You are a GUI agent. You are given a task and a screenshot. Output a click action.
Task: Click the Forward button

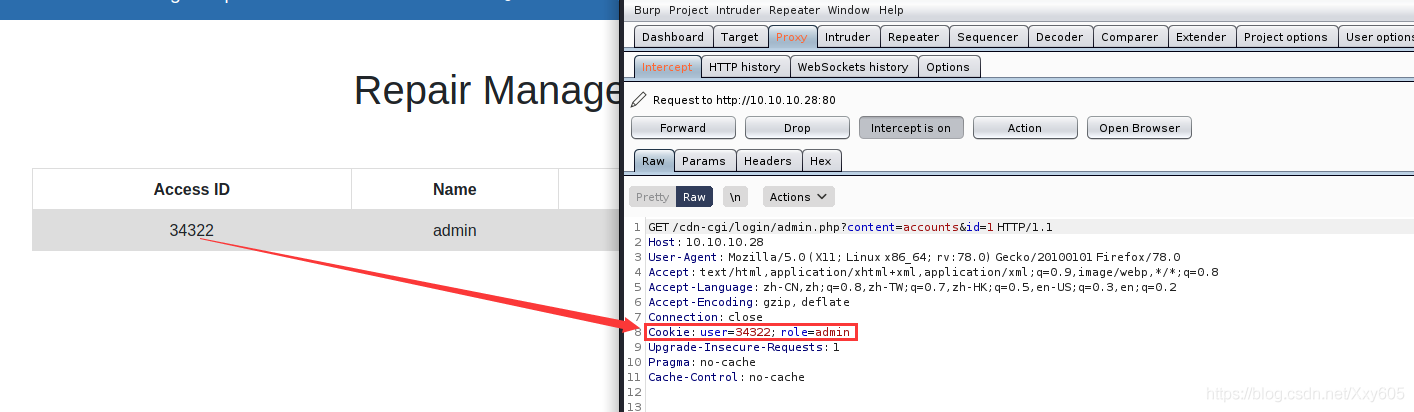pos(683,128)
